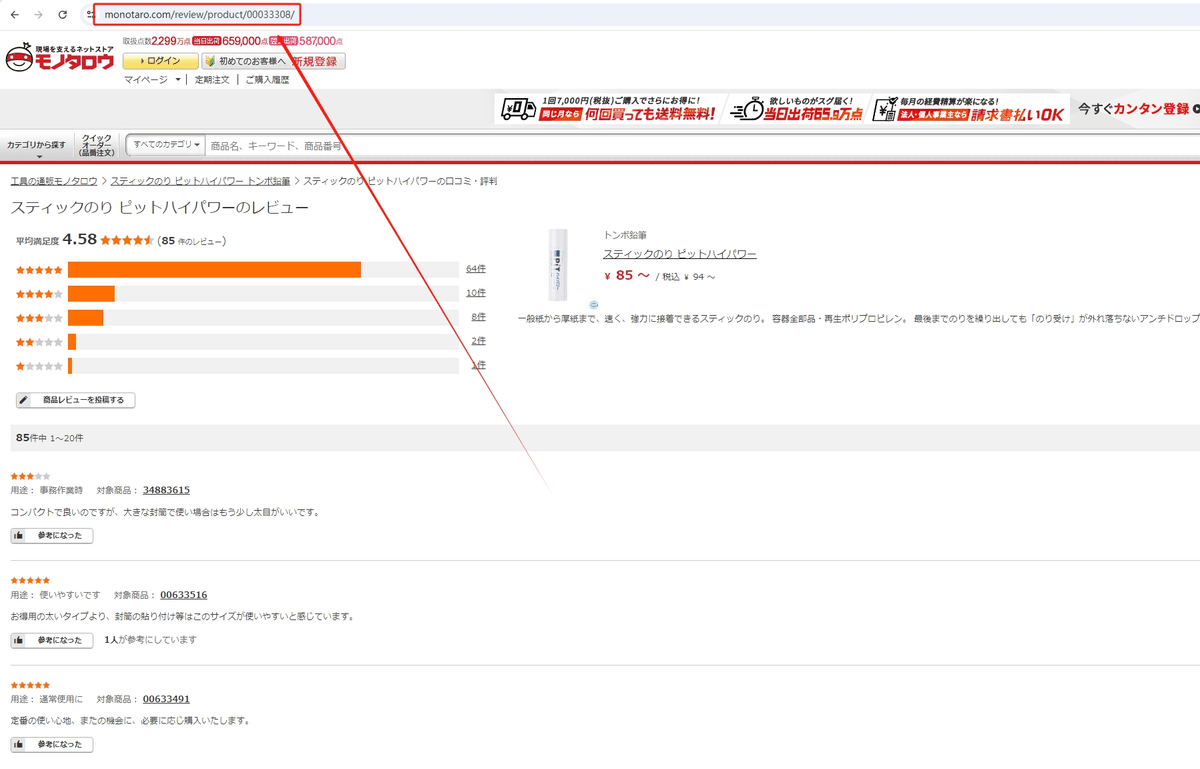Click the monotaro.com address bar URL

click(x=199, y=15)
